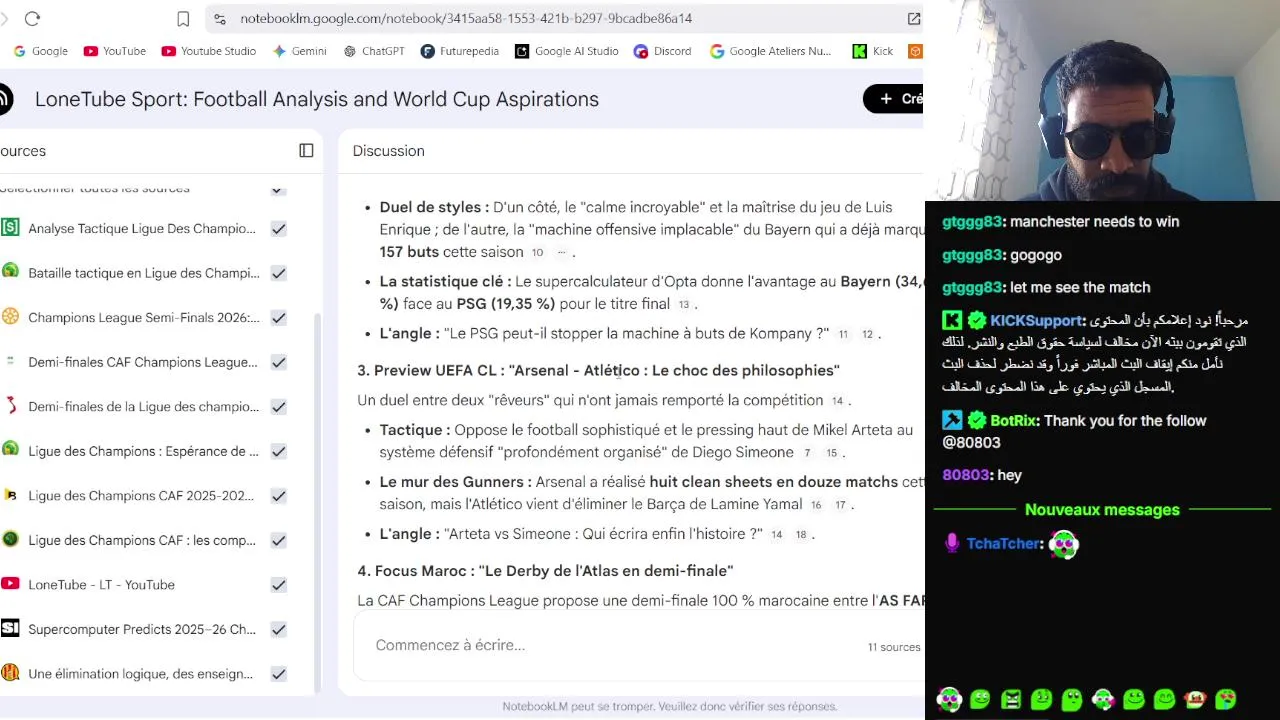The image size is (1280, 720).
Task: Click the headphones emote at the chat emote bar's start
Action: (949, 699)
